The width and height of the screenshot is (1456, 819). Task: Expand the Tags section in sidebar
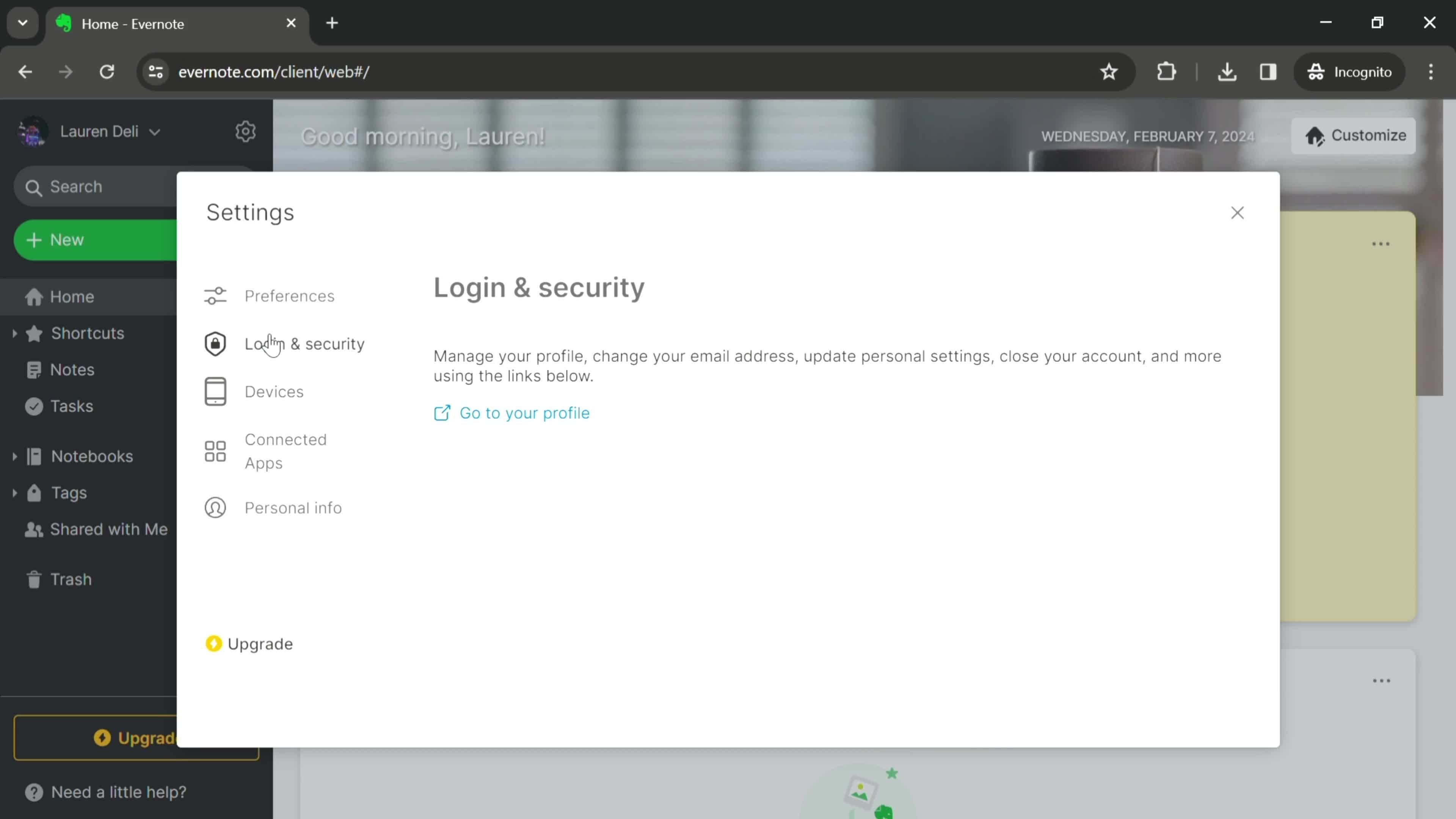coord(14,492)
